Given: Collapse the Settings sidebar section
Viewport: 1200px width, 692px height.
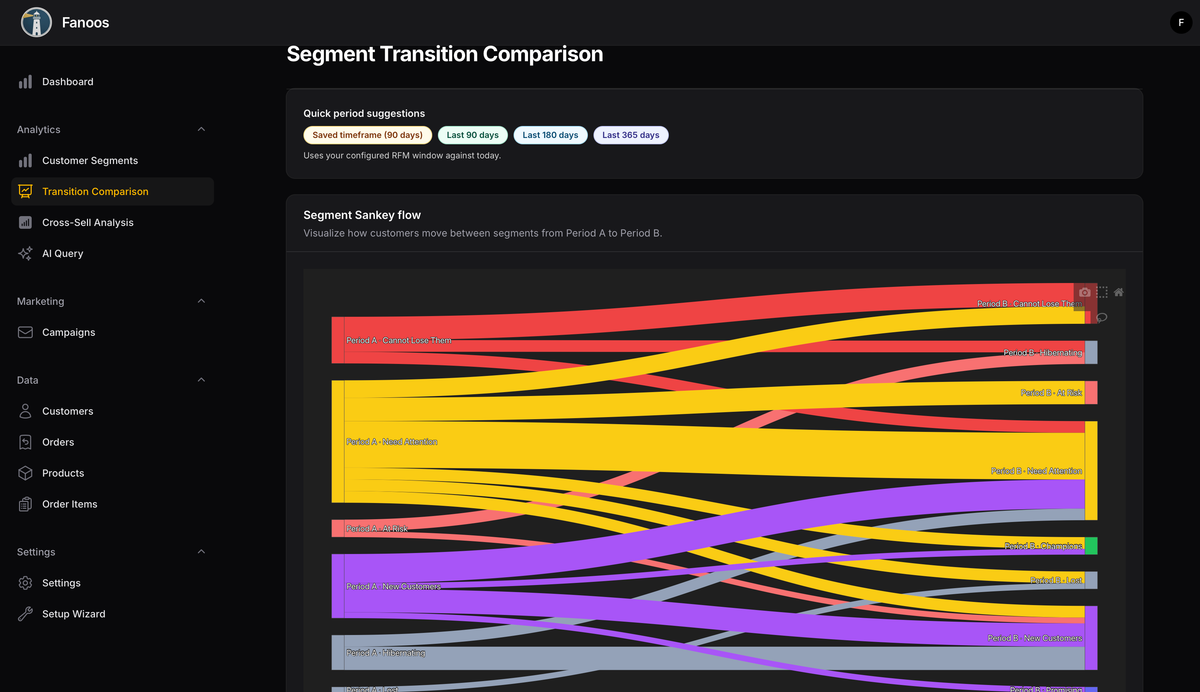Looking at the screenshot, I should pos(201,552).
